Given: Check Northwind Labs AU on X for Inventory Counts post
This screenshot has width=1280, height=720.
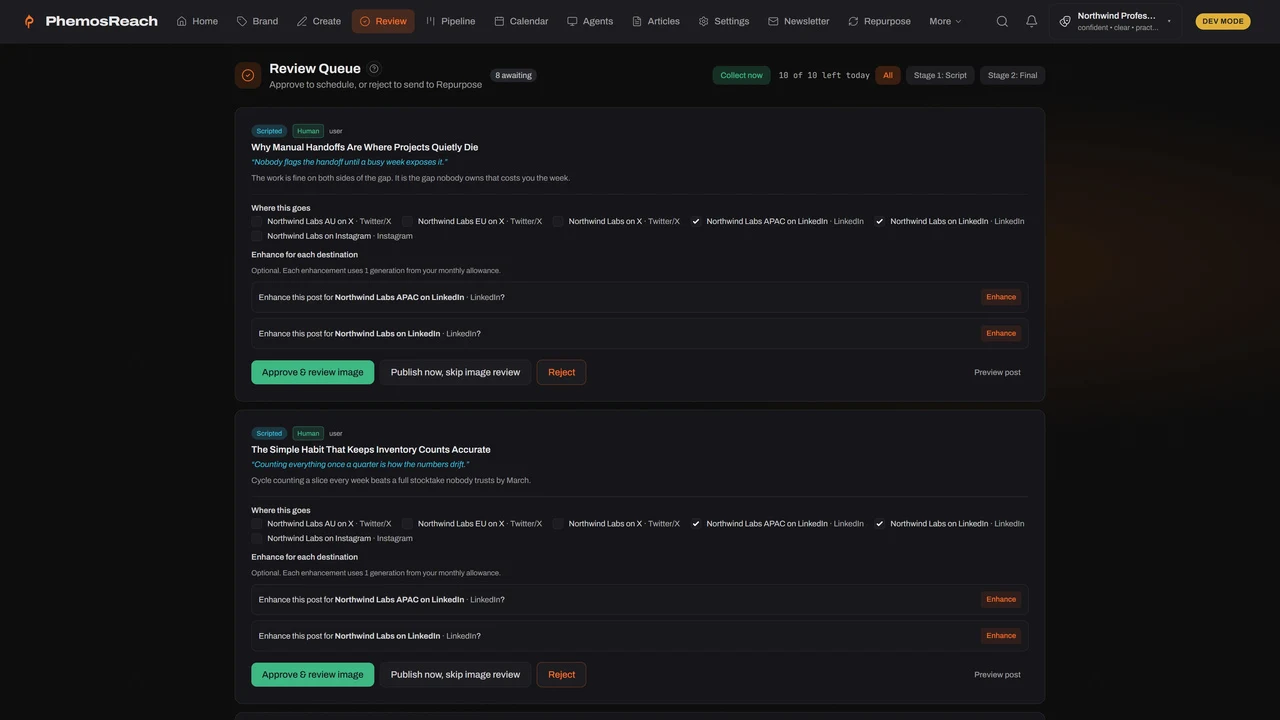Looking at the screenshot, I should 257,524.
